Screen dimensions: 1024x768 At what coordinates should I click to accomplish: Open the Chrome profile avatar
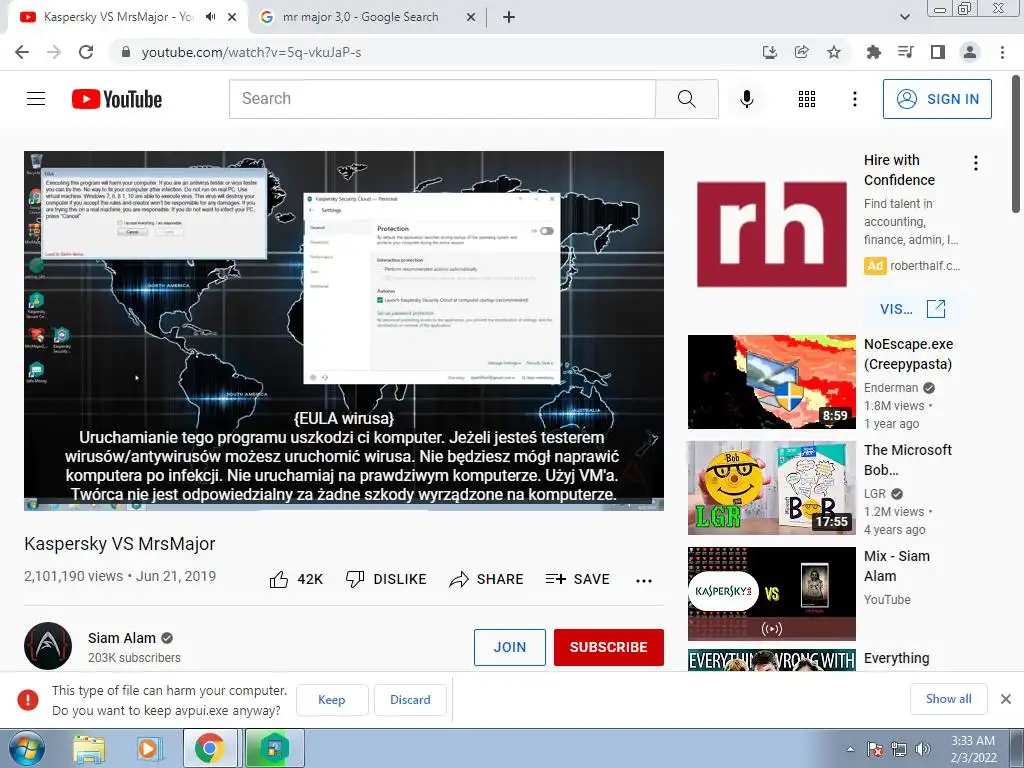pos(970,52)
